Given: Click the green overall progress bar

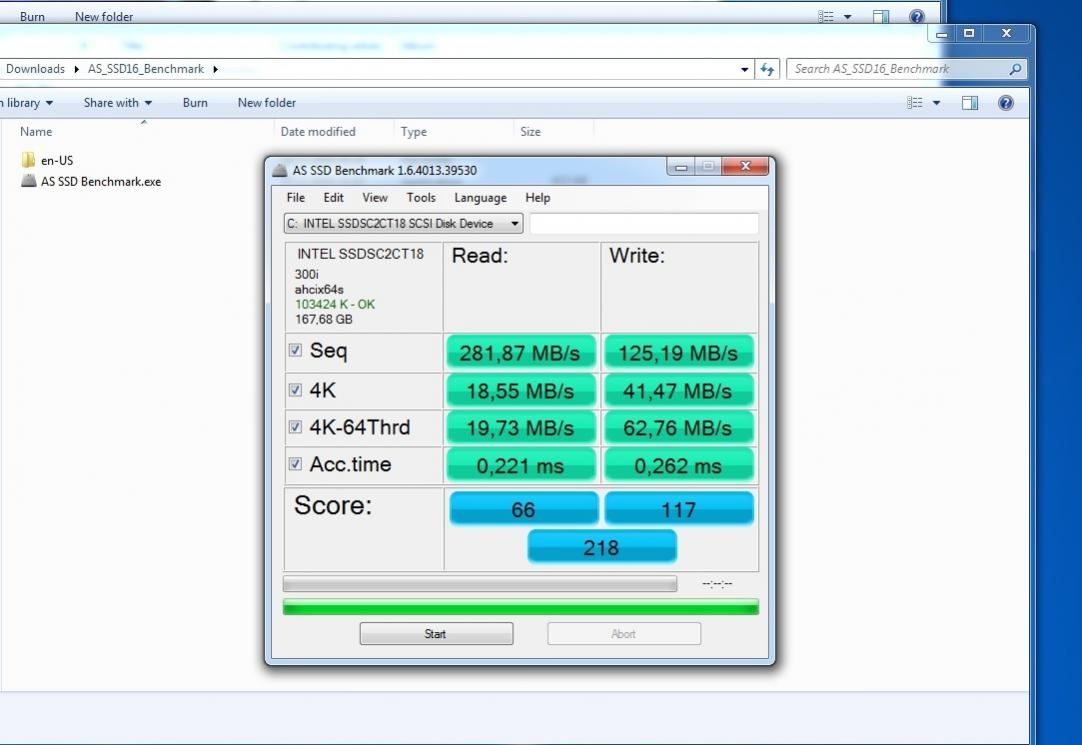Looking at the screenshot, I should coord(521,607).
